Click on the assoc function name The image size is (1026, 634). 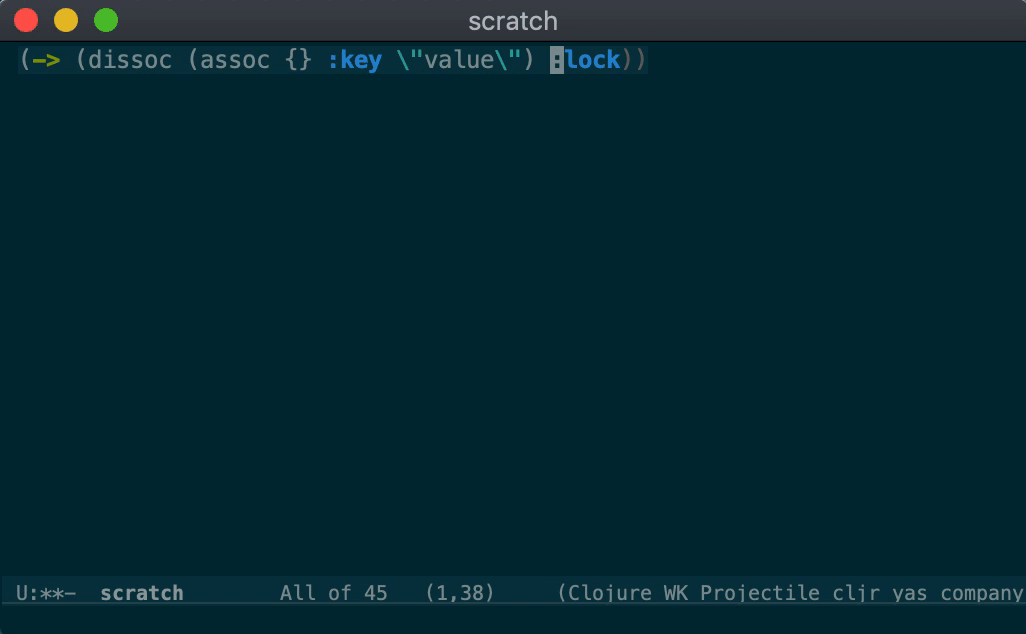235,60
